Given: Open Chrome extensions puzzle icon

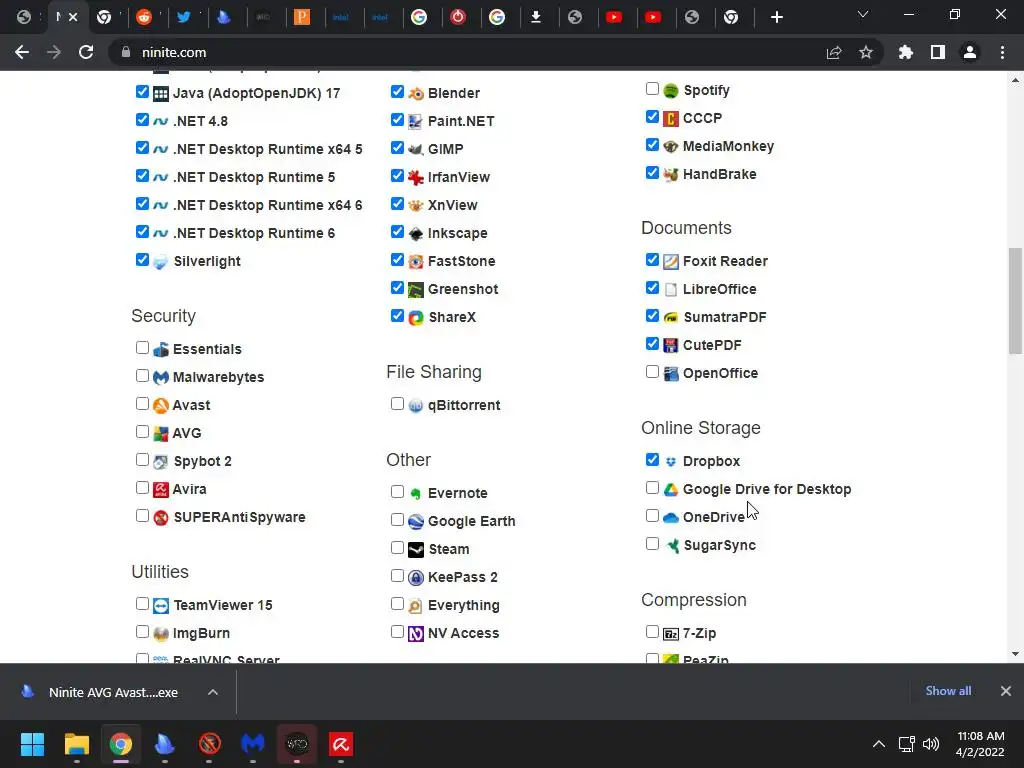Looking at the screenshot, I should pos(906,52).
